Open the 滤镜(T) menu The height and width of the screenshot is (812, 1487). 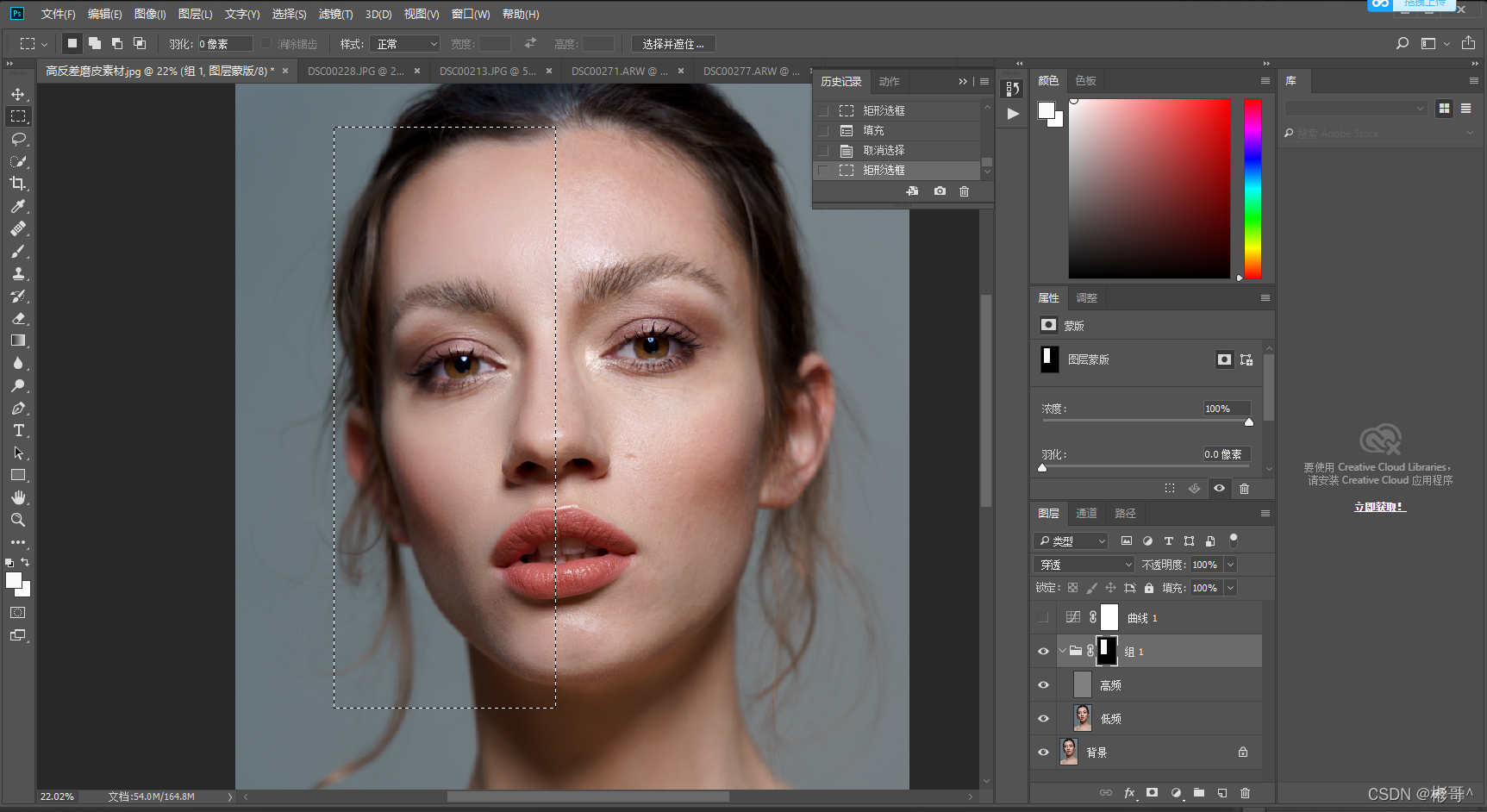(335, 14)
